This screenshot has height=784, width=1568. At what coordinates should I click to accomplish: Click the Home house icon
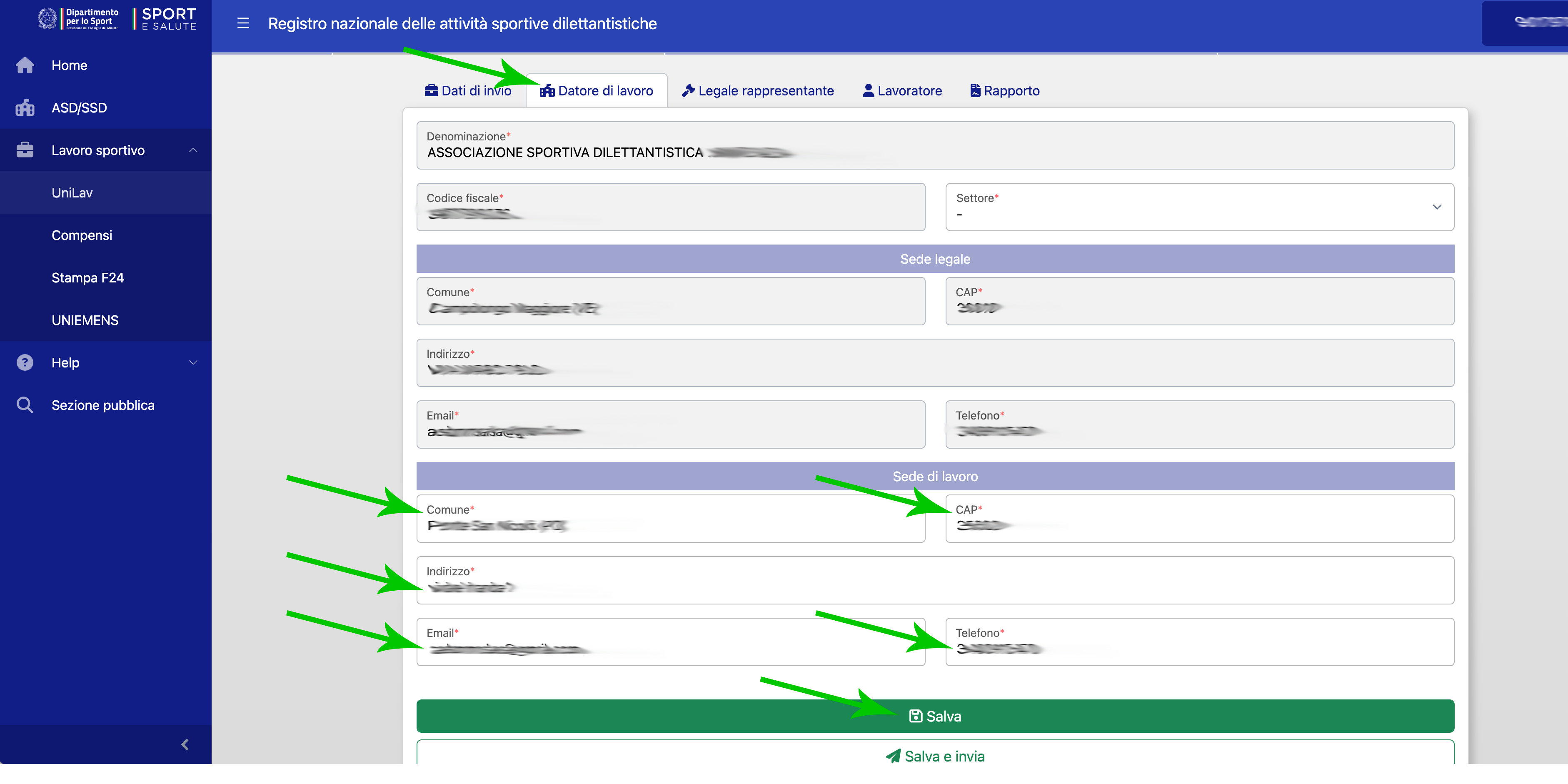point(25,65)
